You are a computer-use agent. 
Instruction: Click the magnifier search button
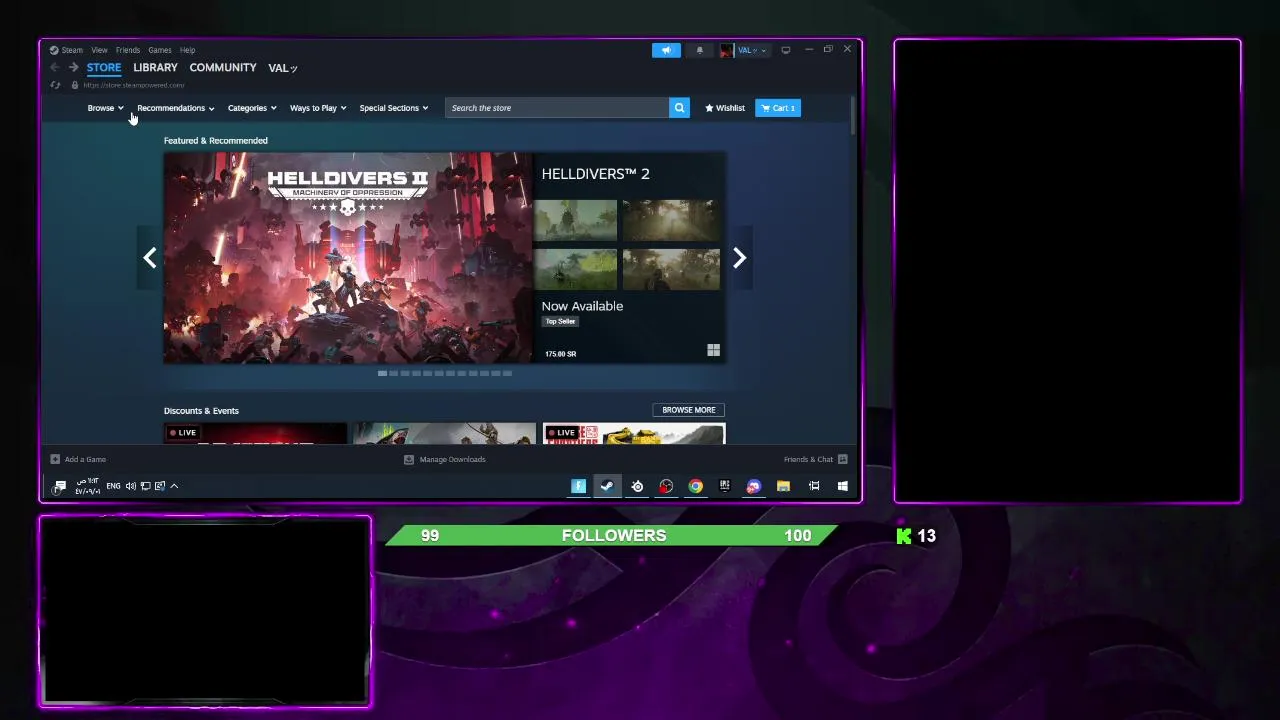[679, 108]
